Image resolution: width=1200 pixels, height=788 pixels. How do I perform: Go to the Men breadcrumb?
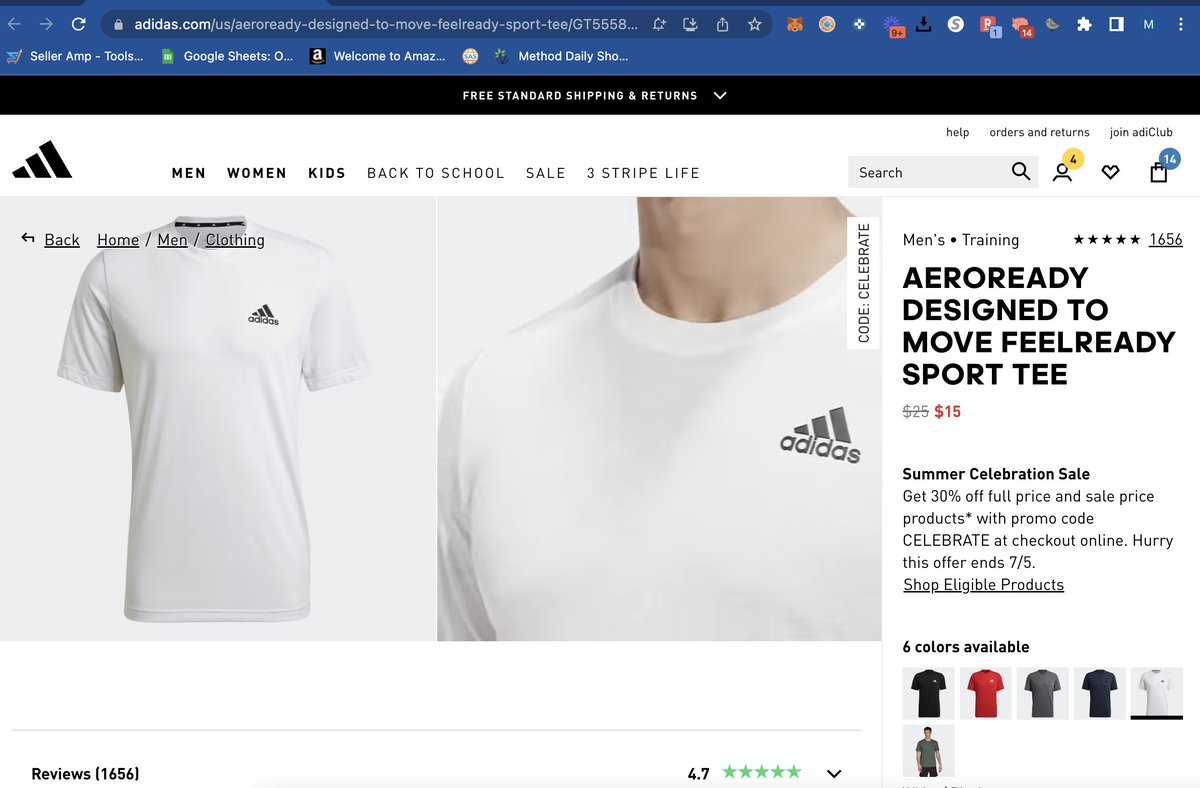point(172,240)
